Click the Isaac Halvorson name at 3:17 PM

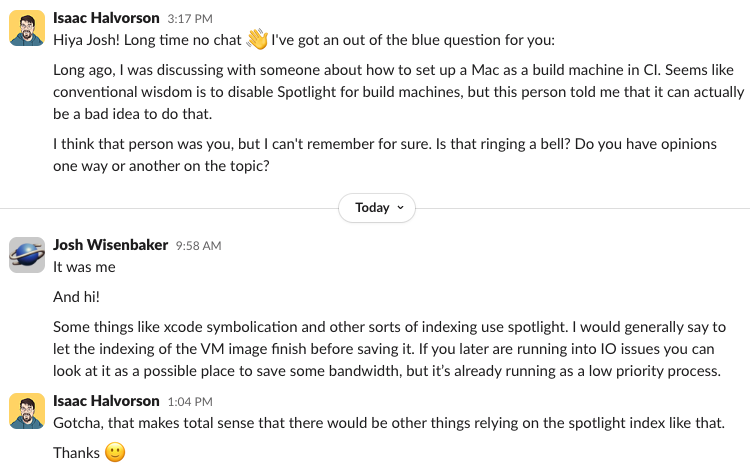click(106, 18)
